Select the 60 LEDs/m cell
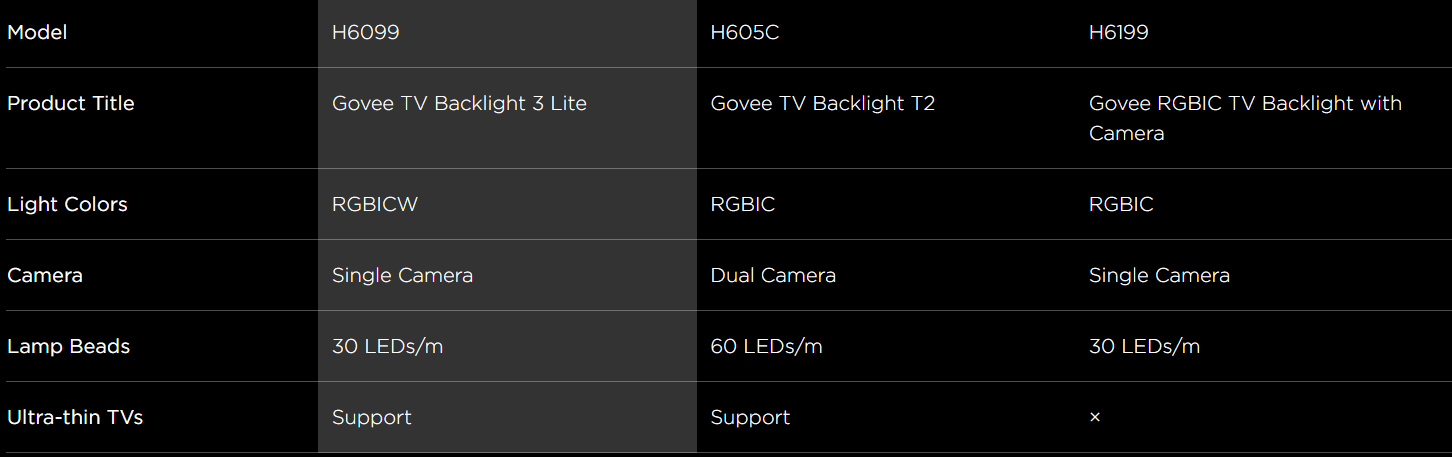The image size is (1452, 457). pos(766,346)
